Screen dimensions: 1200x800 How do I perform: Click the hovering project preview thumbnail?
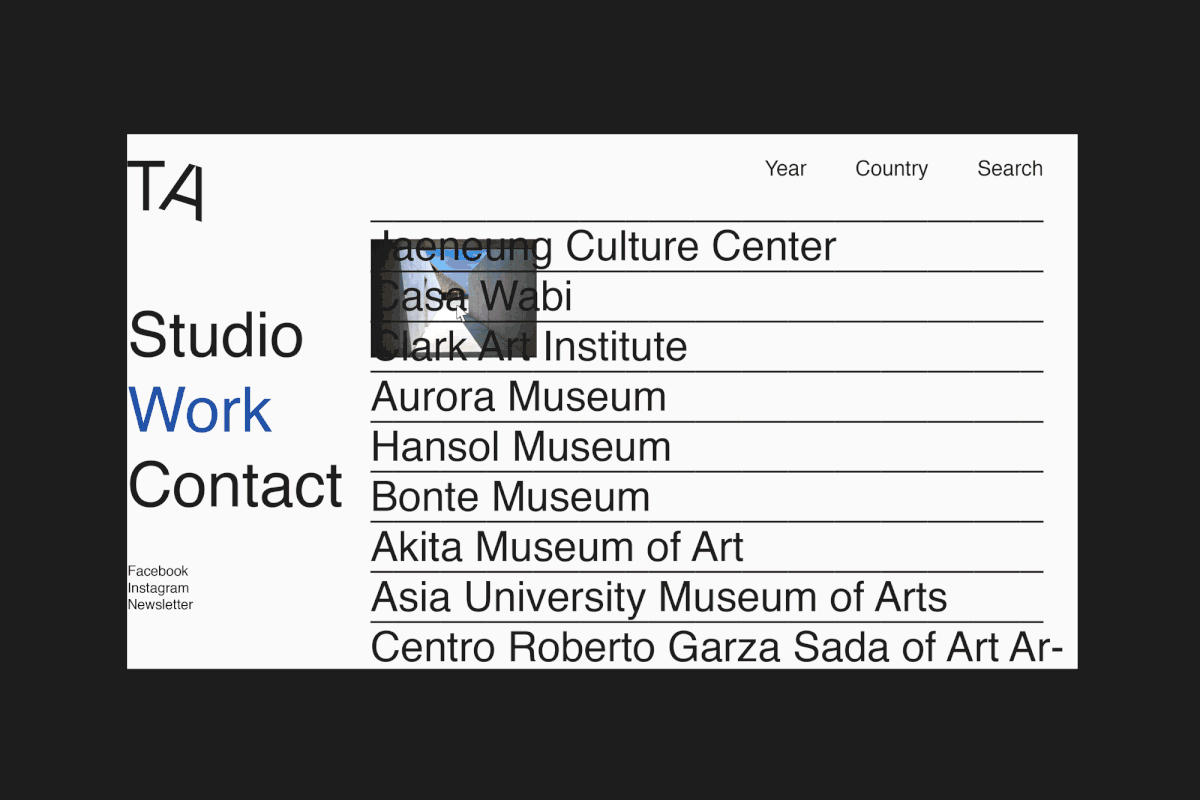pyautogui.click(x=454, y=299)
